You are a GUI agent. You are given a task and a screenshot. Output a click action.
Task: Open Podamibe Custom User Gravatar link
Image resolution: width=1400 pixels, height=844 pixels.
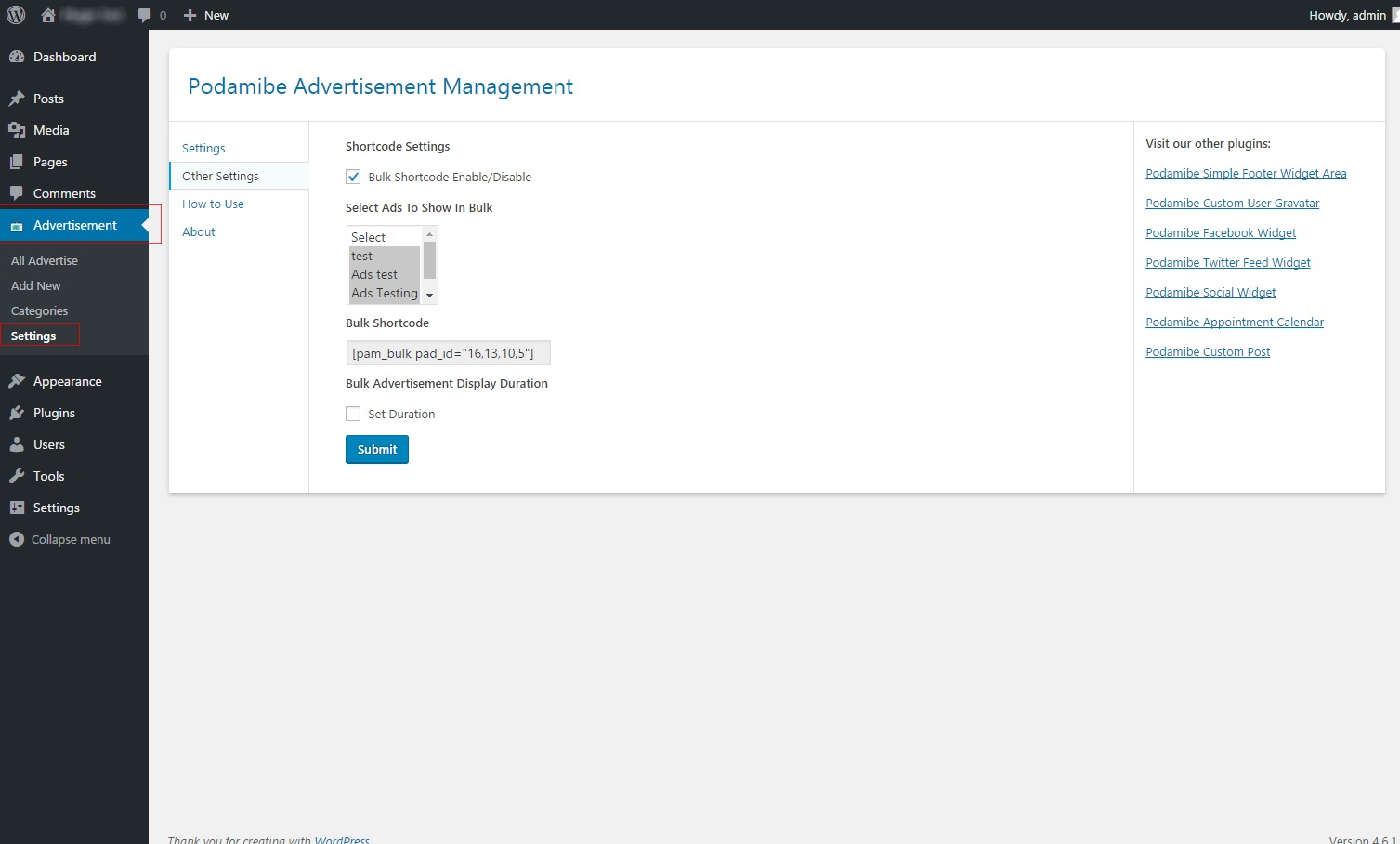1232,204
